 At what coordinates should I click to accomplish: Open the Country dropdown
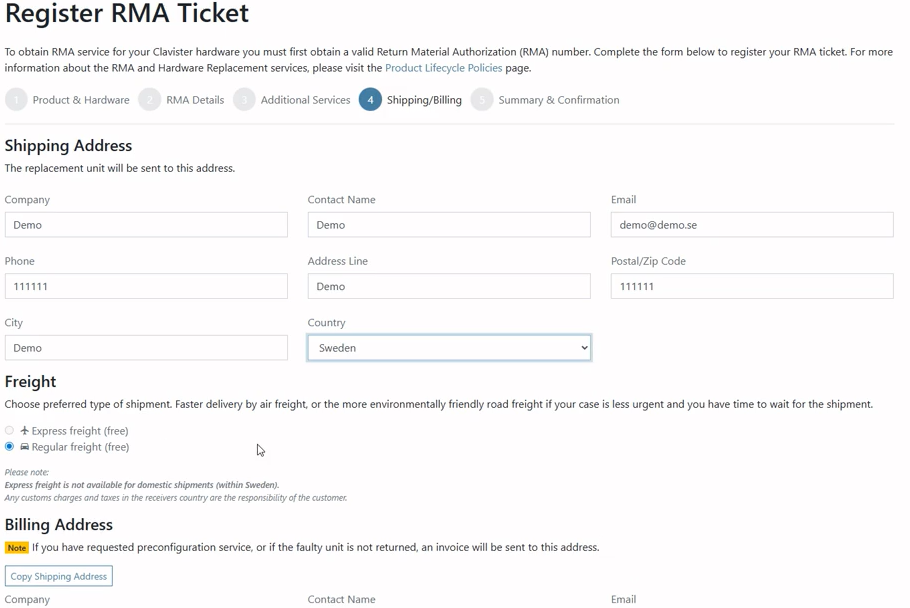click(449, 348)
